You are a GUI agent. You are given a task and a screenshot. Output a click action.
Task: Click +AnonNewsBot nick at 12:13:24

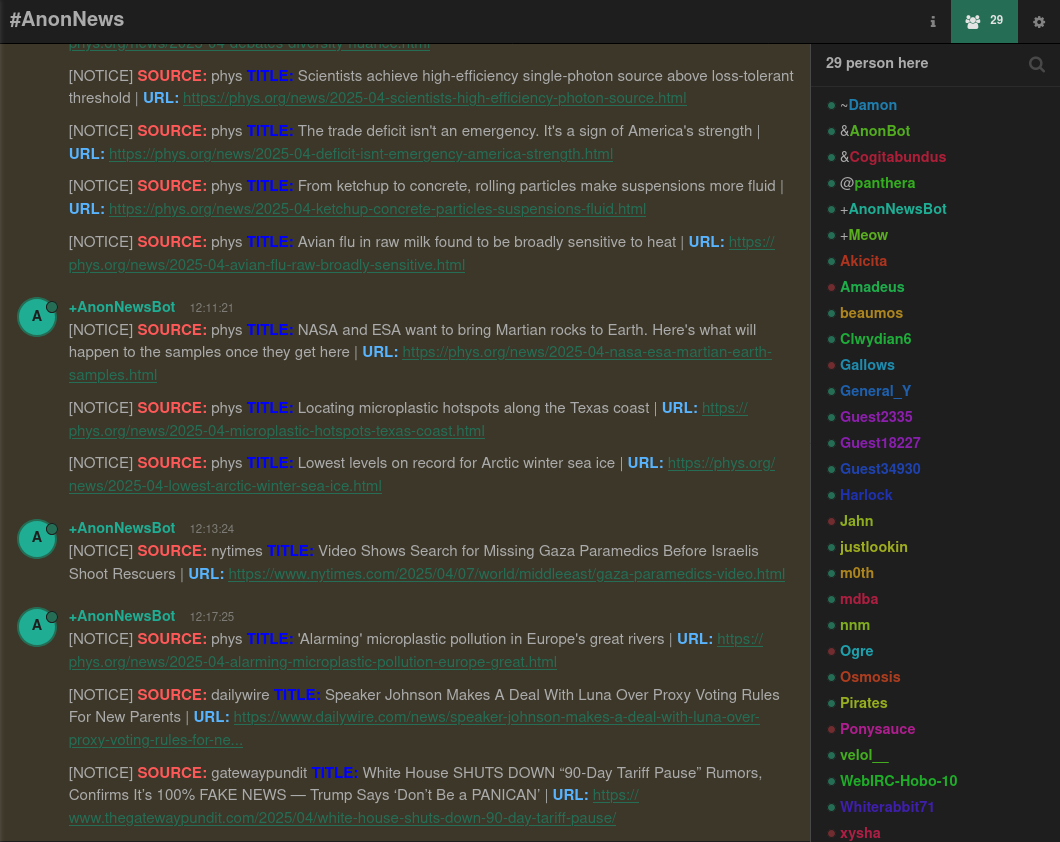coord(122,528)
